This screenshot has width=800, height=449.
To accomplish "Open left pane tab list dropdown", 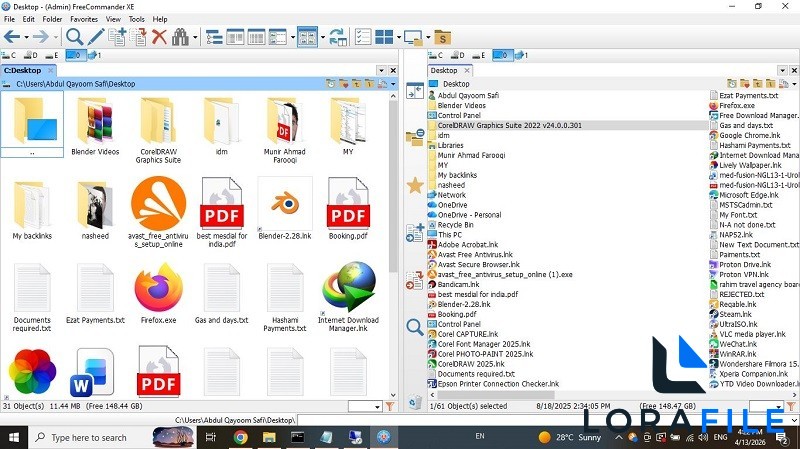I will pos(381,70).
